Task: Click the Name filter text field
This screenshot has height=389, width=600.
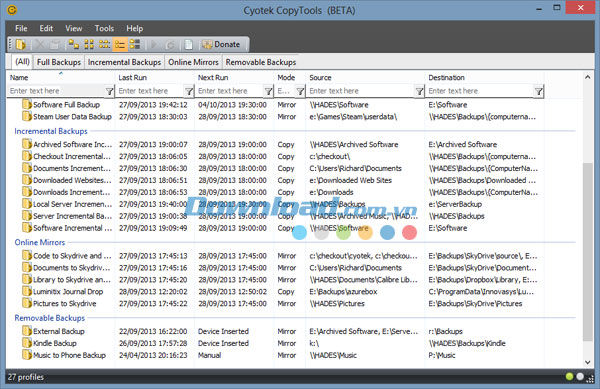Action: pyautogui.click(x=56, y=91)
